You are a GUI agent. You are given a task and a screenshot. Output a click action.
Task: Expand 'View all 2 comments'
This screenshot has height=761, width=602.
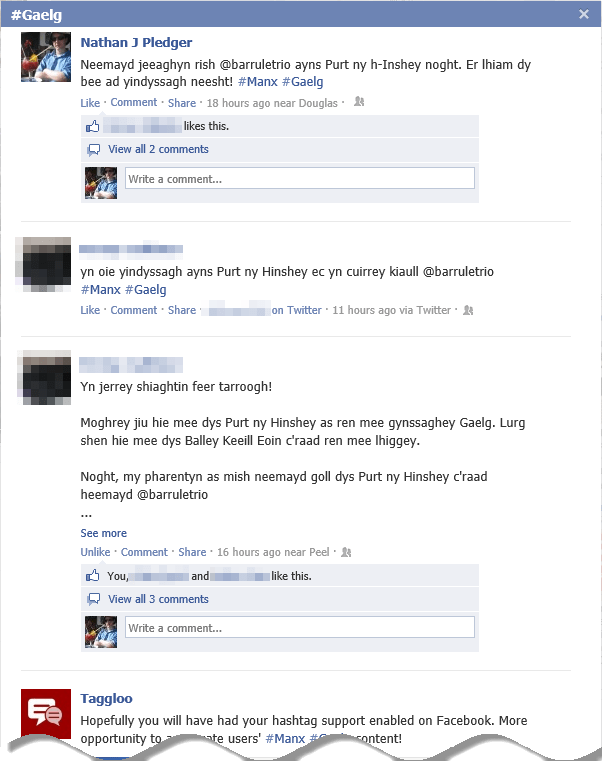pyautogui.click(x=158, y=149)
